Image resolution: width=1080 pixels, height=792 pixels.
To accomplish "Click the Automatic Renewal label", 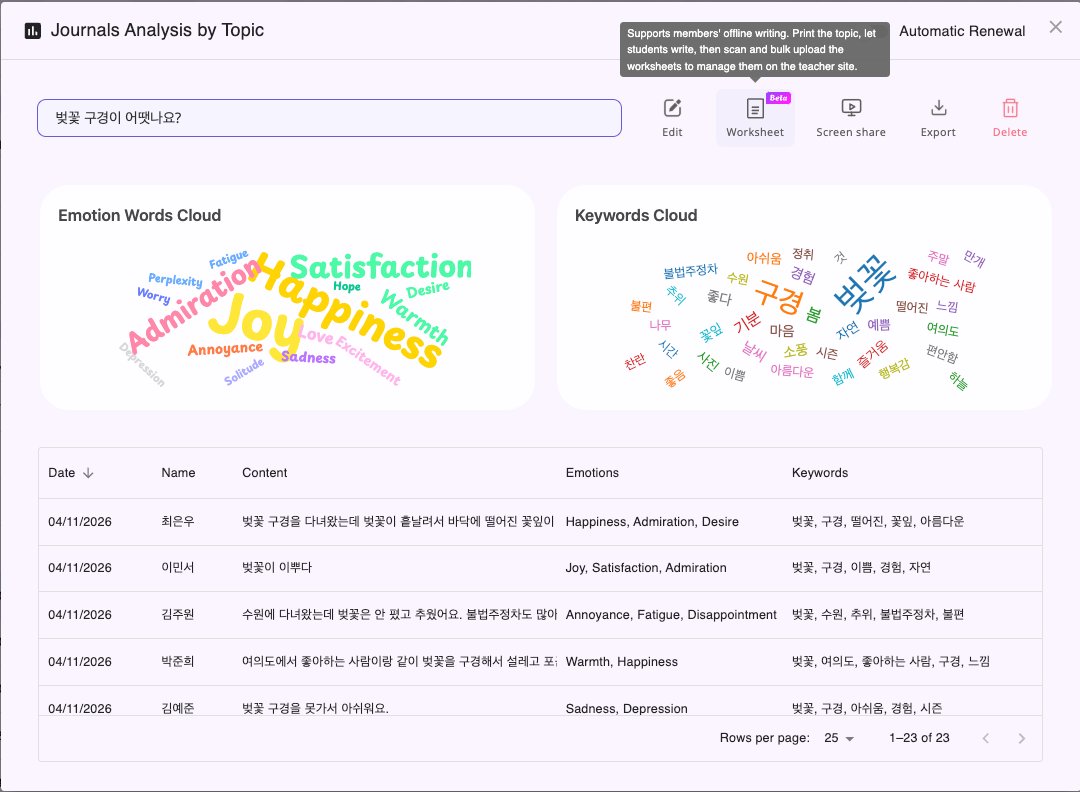I will pos(962,31).
